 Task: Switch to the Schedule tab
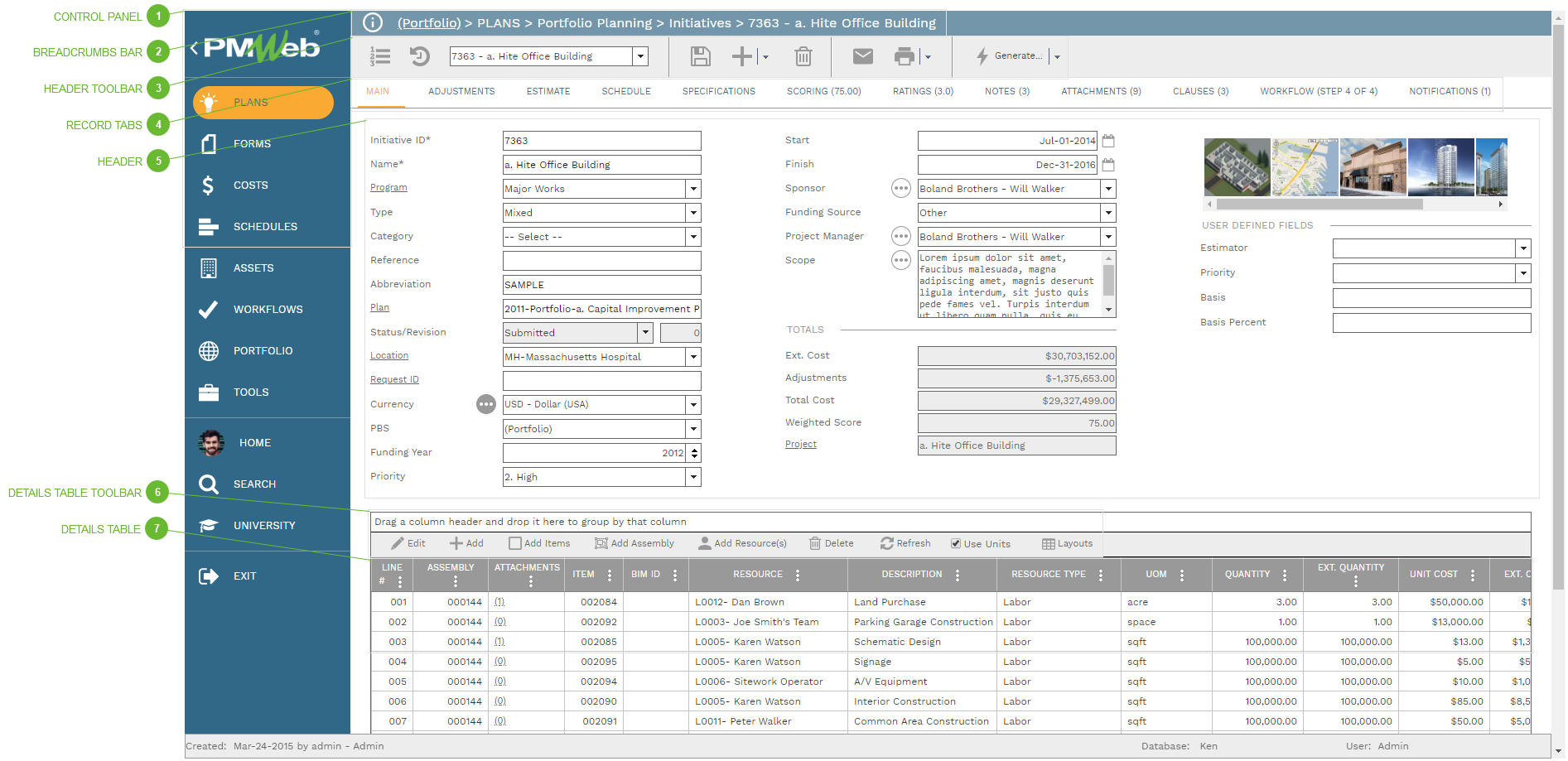point(626,92)
